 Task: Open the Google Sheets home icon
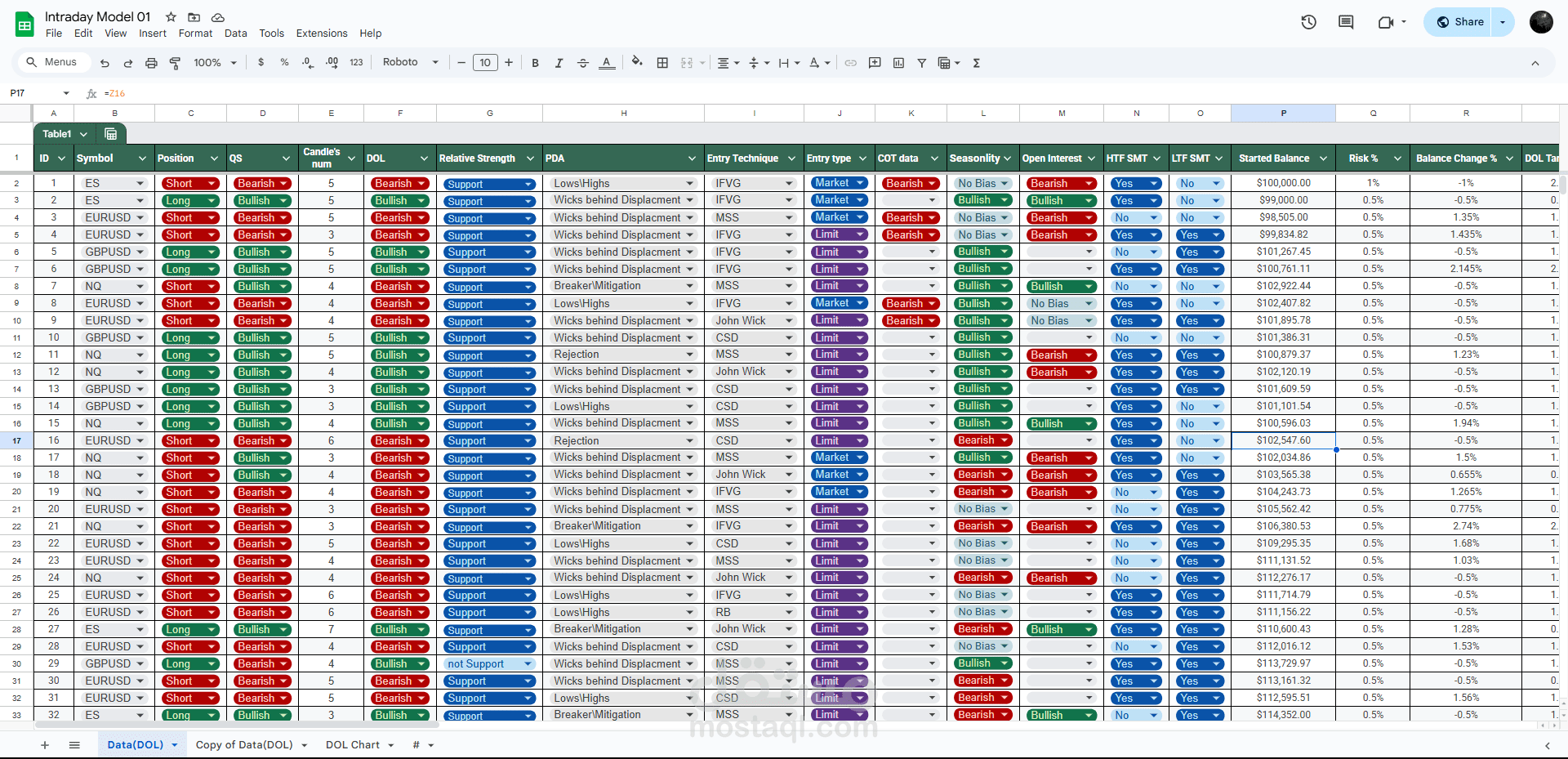[x=24, y=25]
